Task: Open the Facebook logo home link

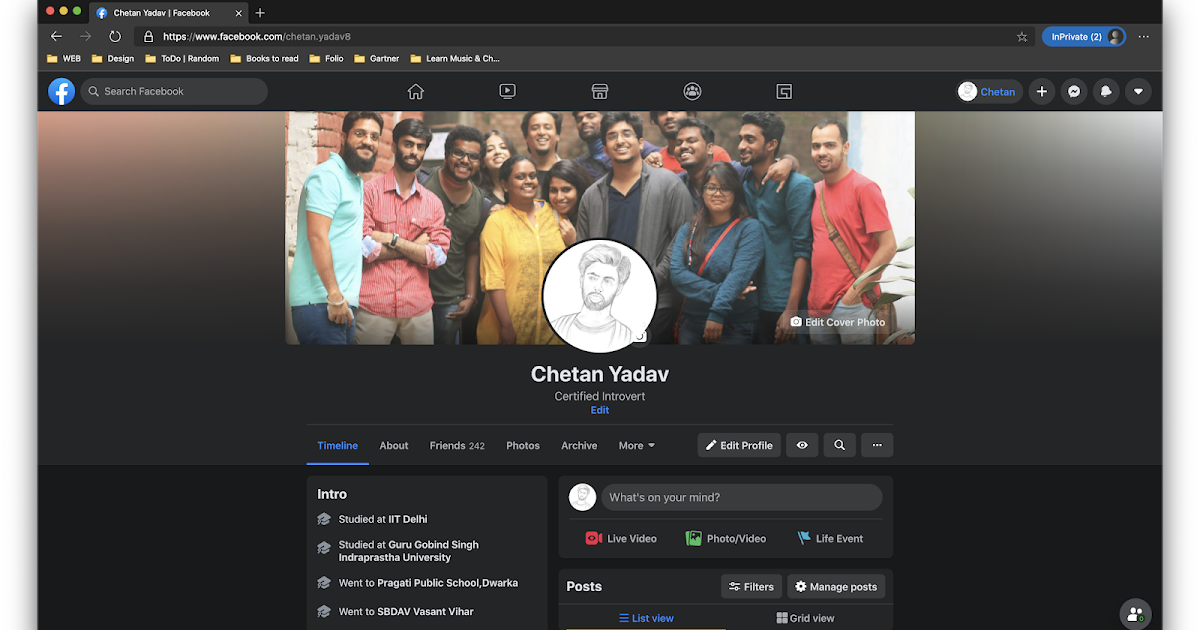Action: [62, 92]
